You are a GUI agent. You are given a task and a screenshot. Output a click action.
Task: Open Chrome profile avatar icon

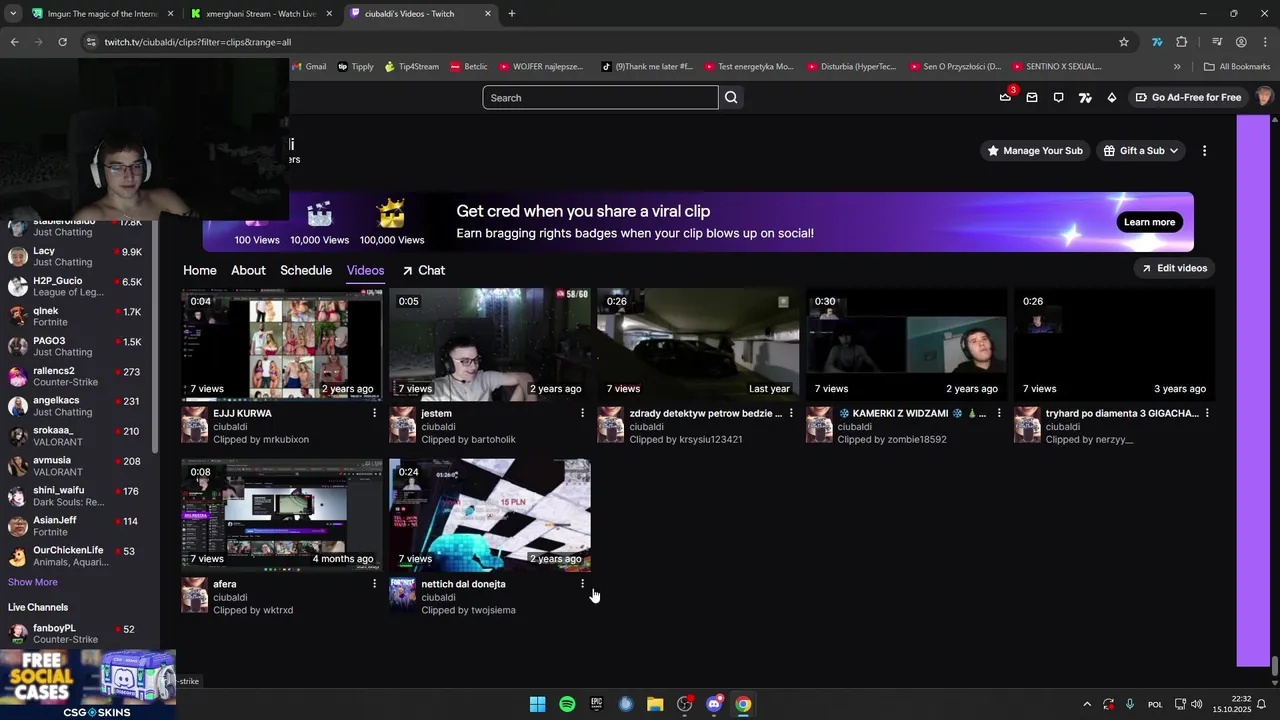pyautogui.click(x=1241, y=42)
